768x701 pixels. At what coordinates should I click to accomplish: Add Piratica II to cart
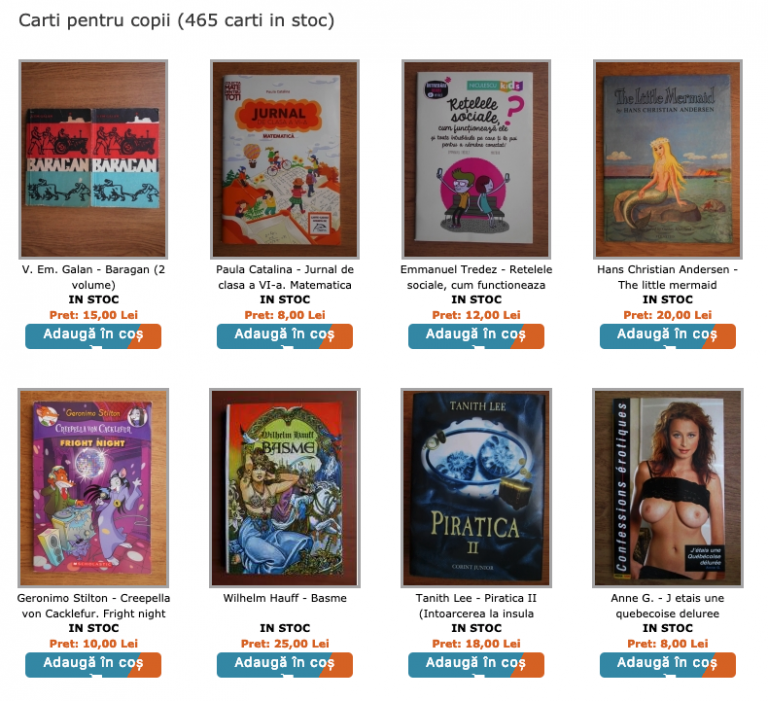476,665
